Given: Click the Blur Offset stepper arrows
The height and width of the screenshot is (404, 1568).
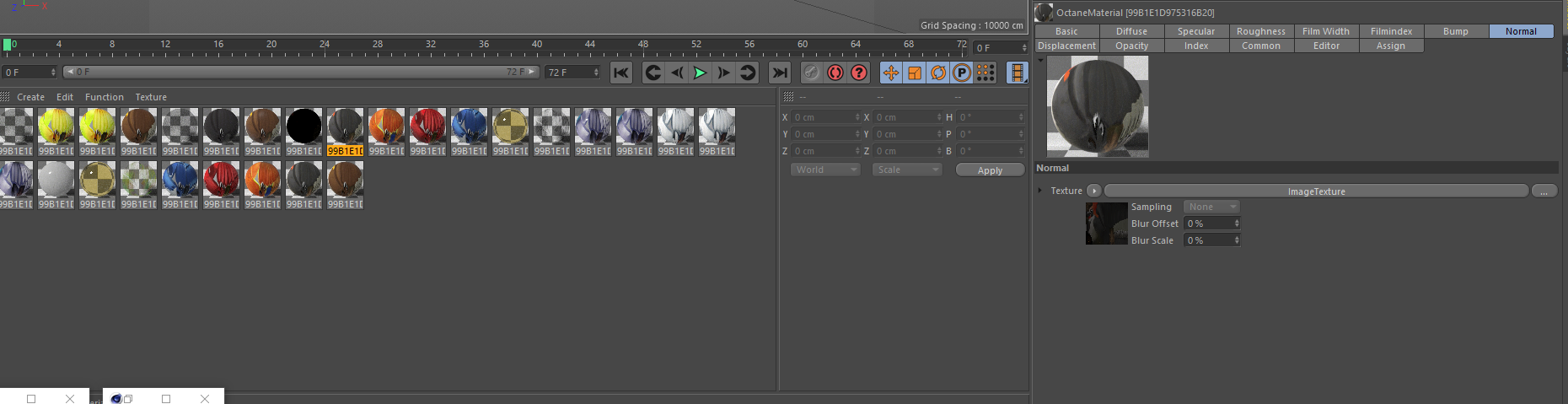Looking at the screenshot, I should coord(1237,224).
